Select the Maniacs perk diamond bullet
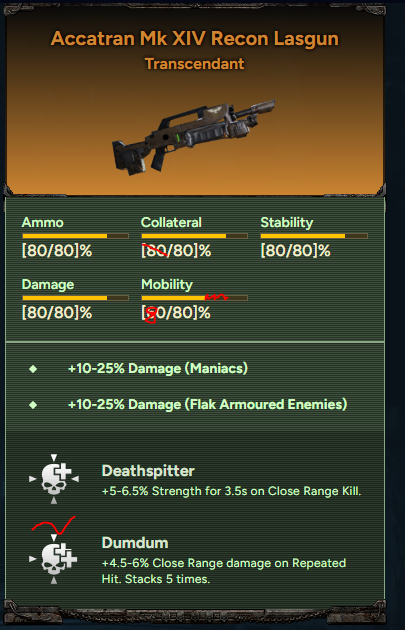This screenshot has width=405, height=630. point(33,368)
